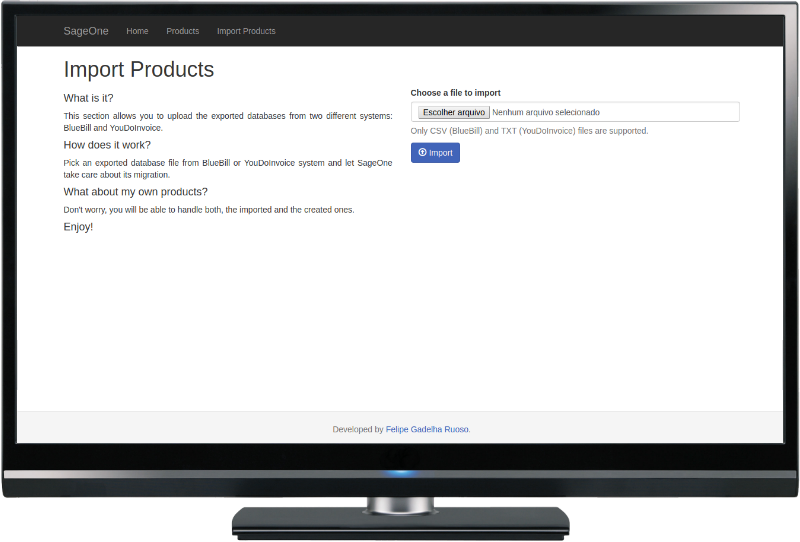Go to the Products navigation item
Image resolution: width=800 pixels, height=542 pixels.
[182, 31]
